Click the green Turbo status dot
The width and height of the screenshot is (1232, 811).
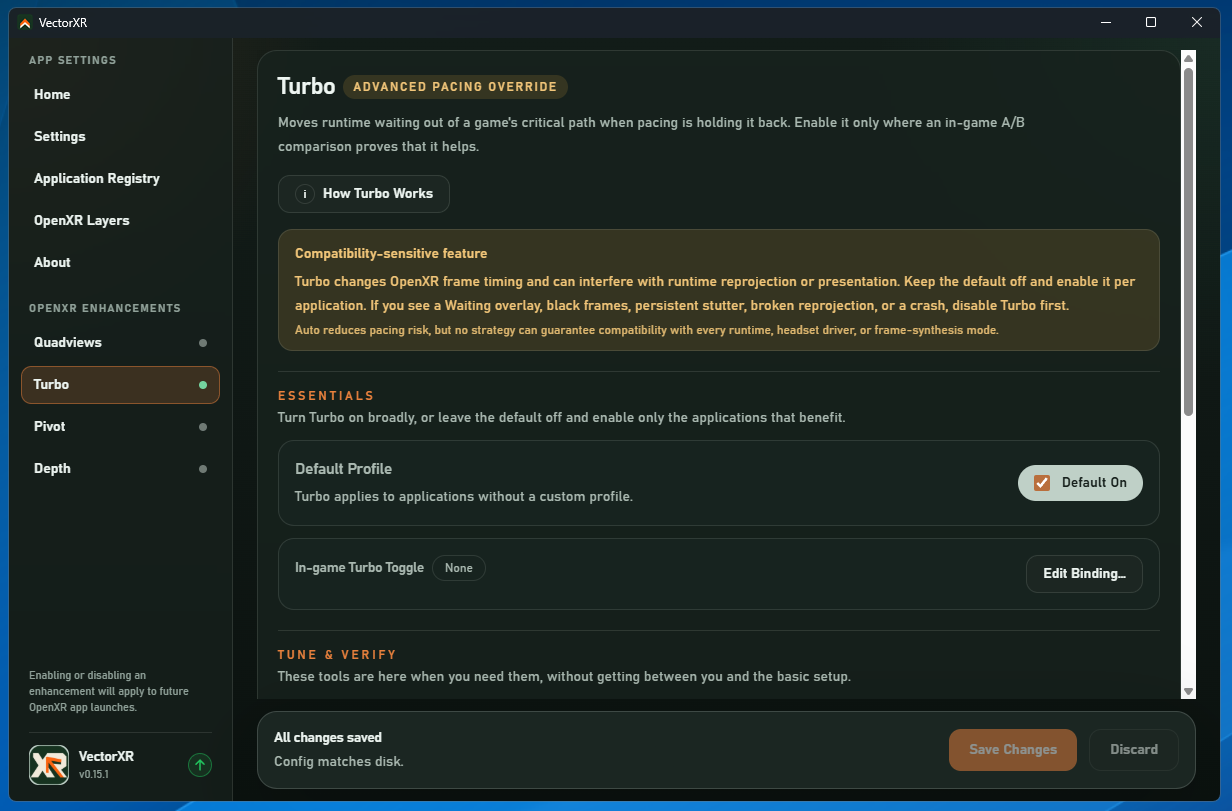click(203, 385)
